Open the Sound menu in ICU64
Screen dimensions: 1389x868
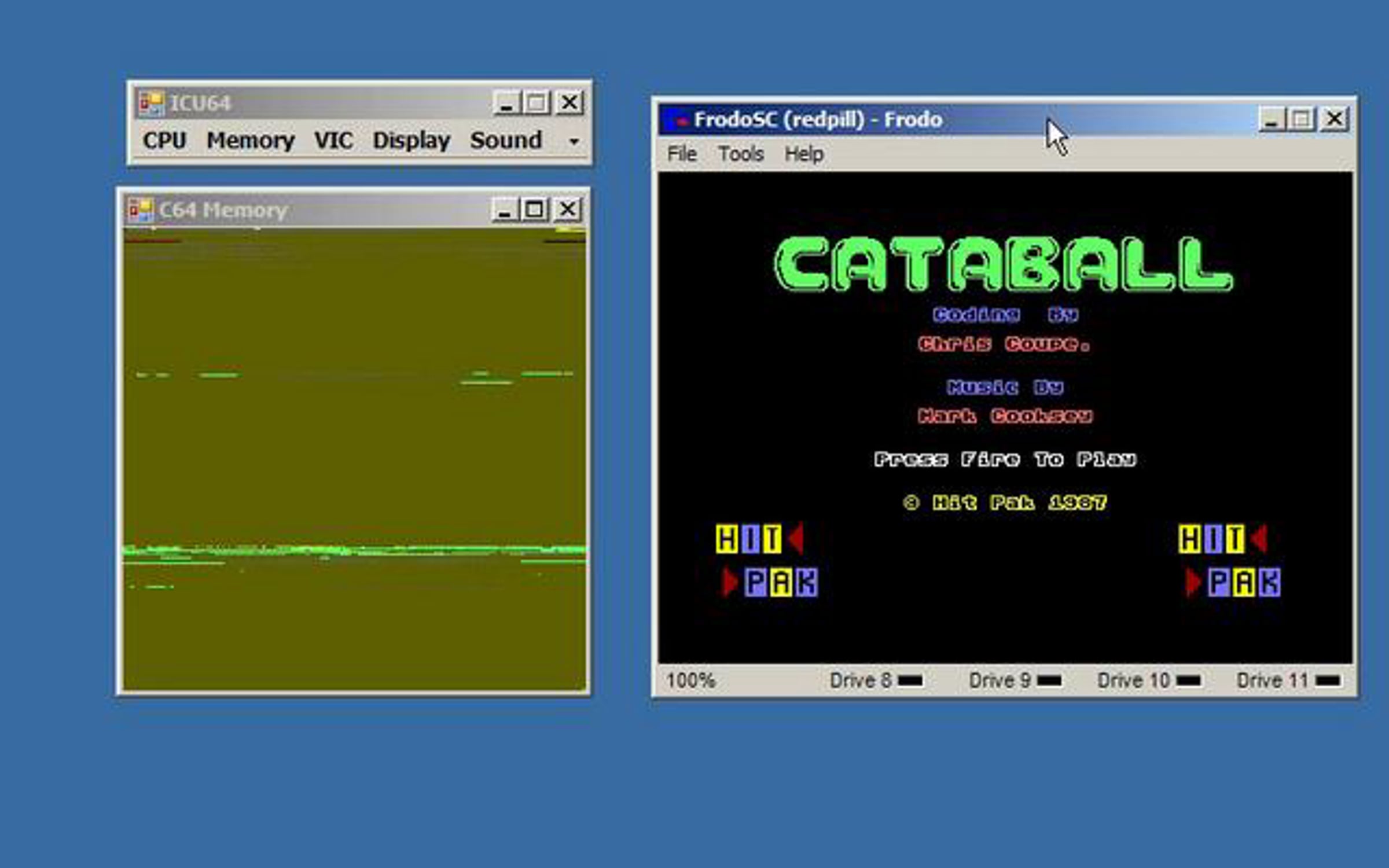(506, 140)
